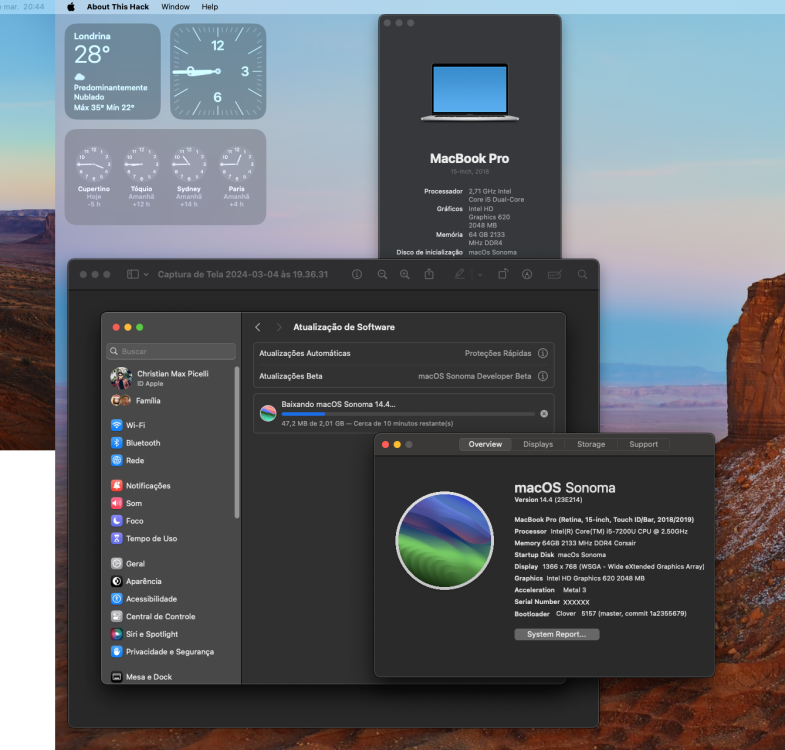Open the Foco settings icon
This screenshot has width=785, height=750.
117,521
